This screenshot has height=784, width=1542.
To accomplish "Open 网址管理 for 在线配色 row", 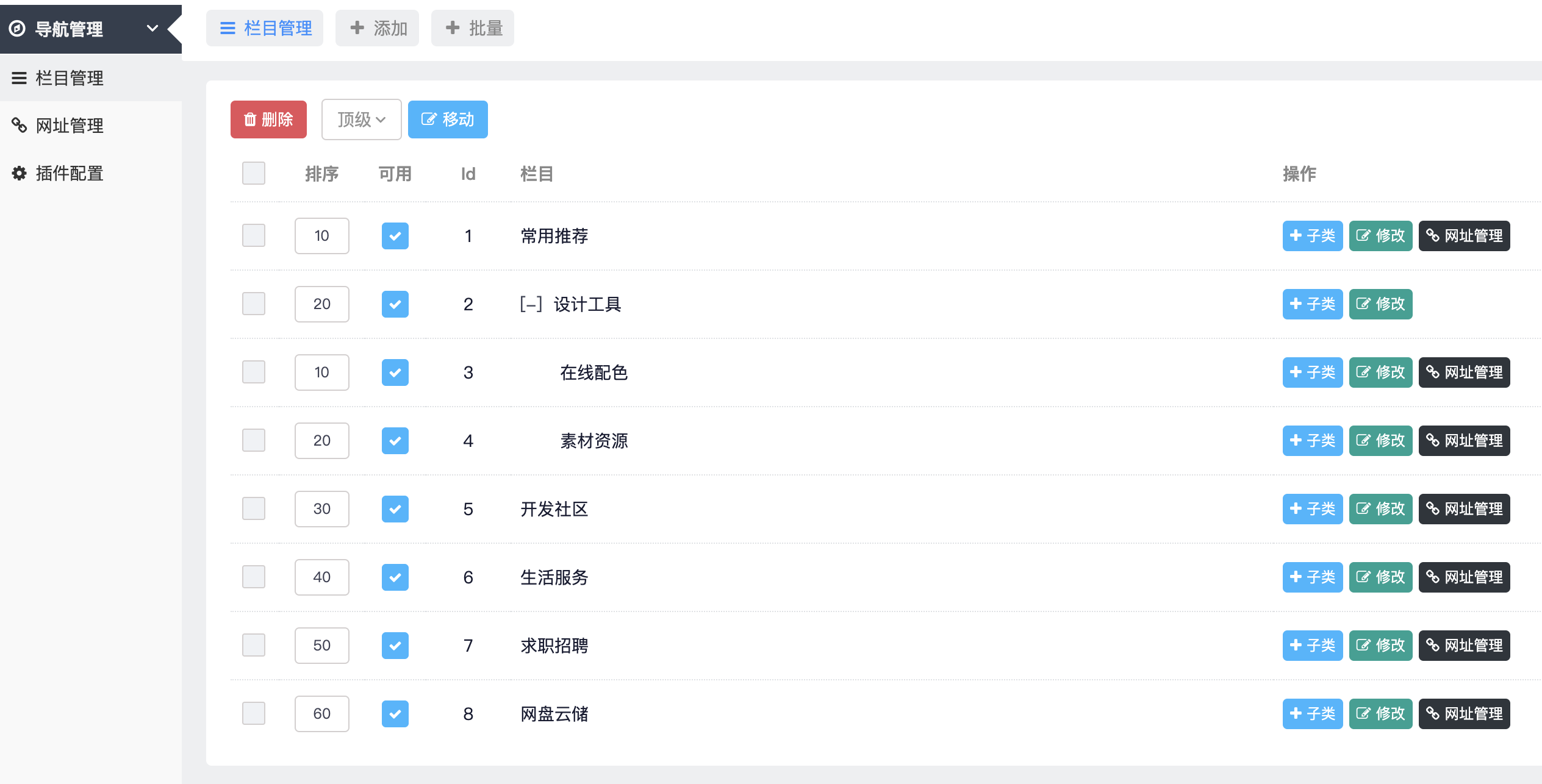I will pos(1465,372).
